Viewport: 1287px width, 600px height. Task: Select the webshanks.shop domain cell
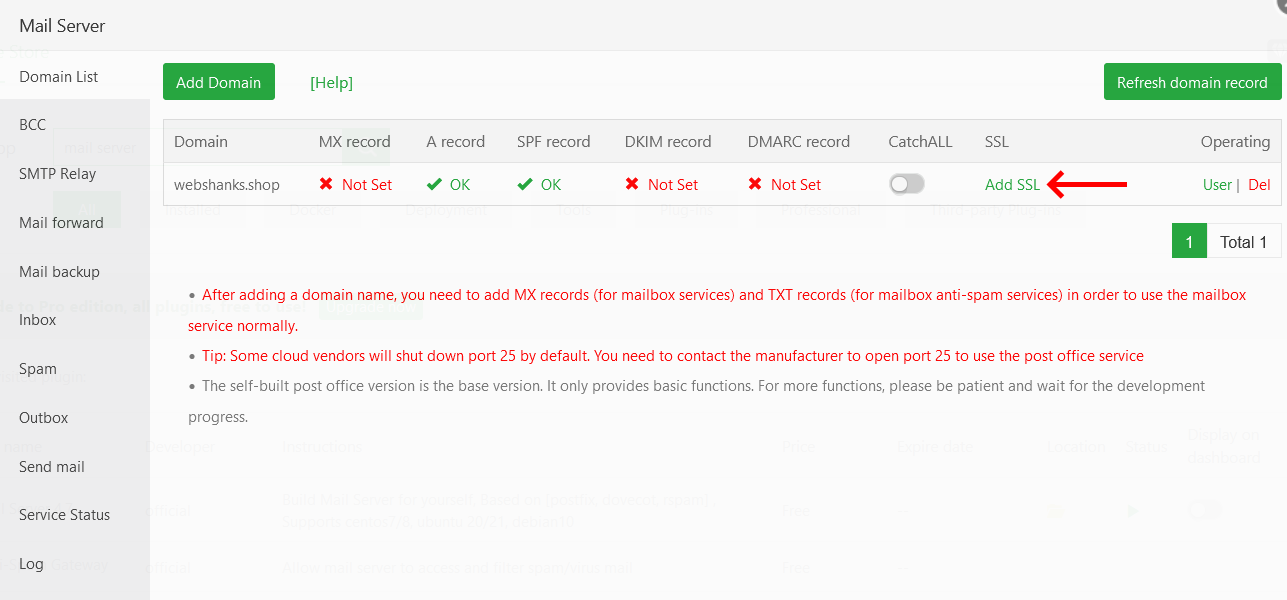coord(227,185)
